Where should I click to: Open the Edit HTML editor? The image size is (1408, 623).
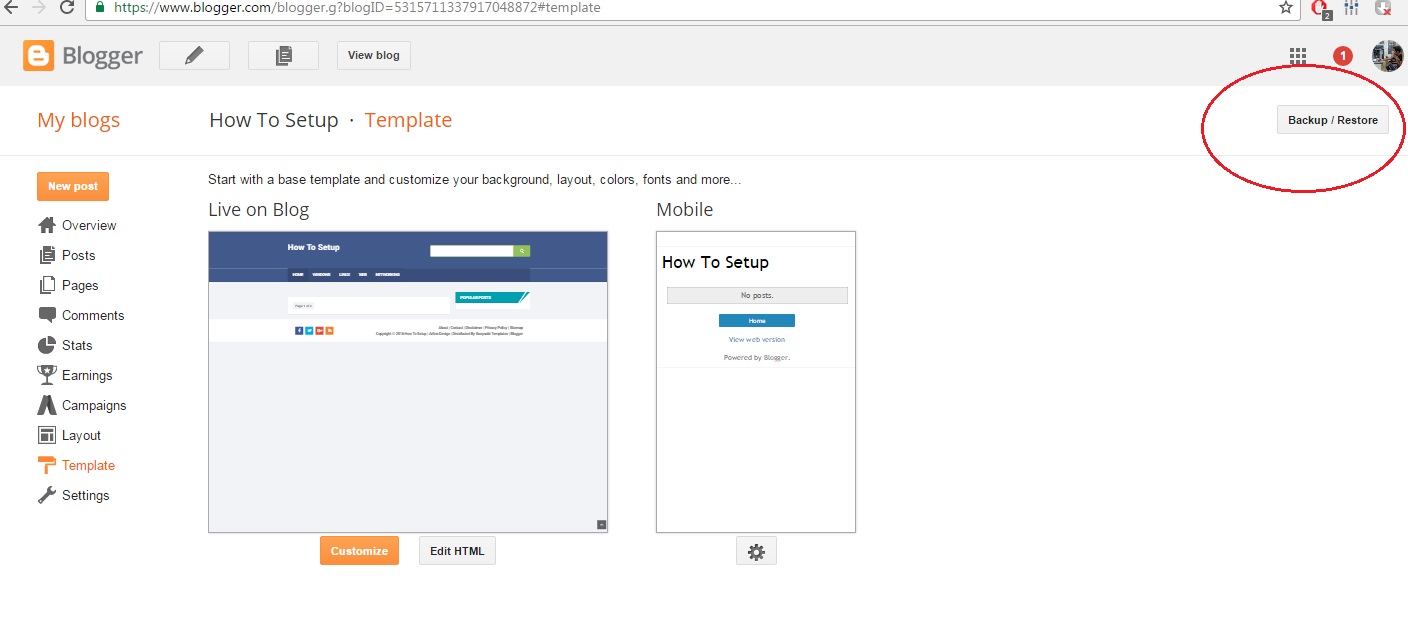(x=456, y=550)
